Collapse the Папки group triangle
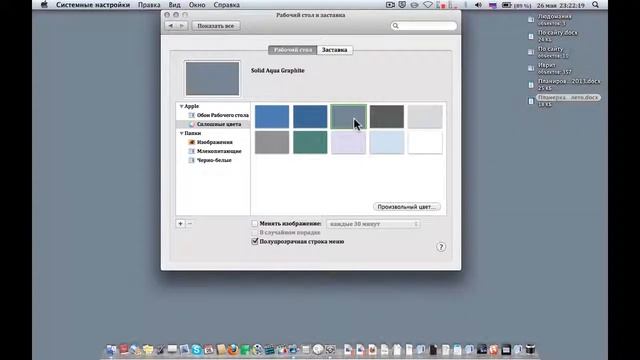The height and width of the screenshot is (360, 640). (x=181, y=133)
